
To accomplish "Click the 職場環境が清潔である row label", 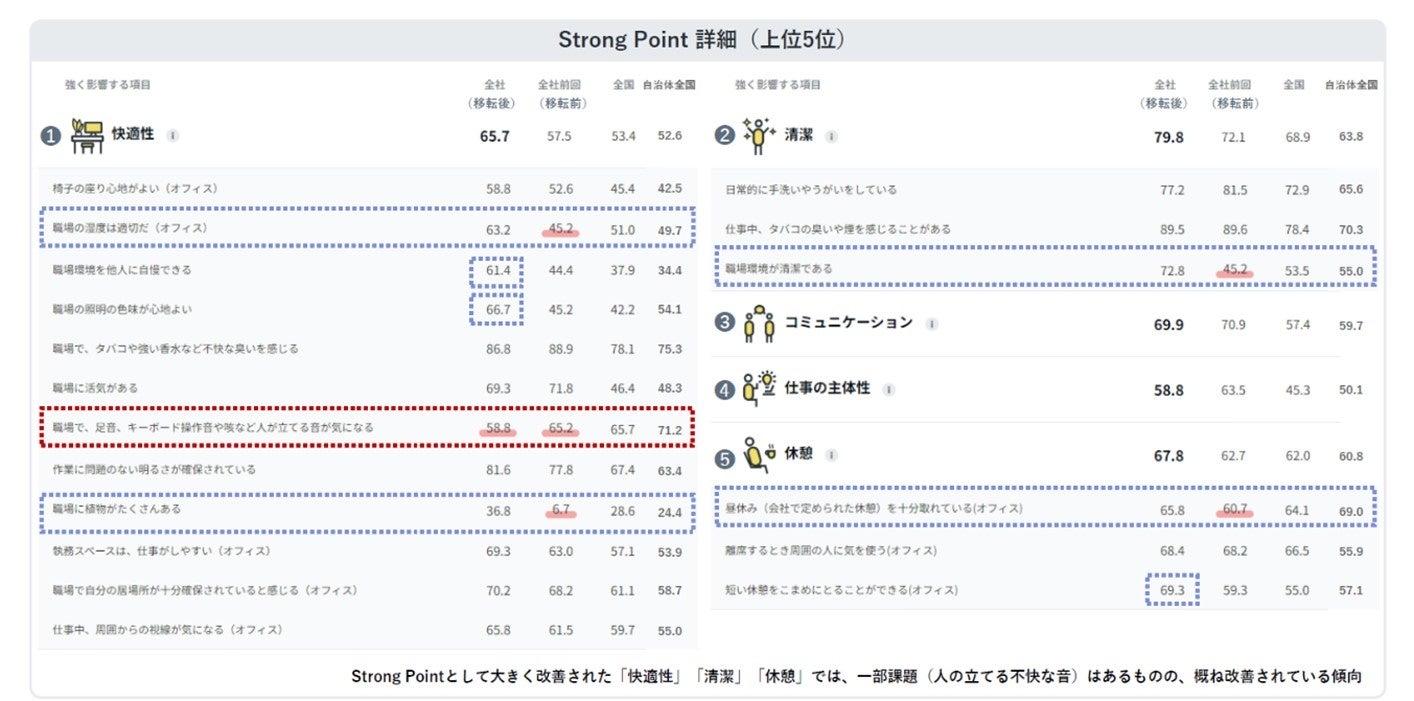I will (x=778, y=268).
